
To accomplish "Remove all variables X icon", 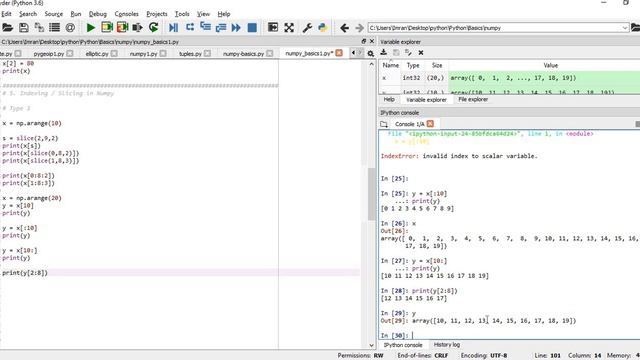I will coord(421,53).
